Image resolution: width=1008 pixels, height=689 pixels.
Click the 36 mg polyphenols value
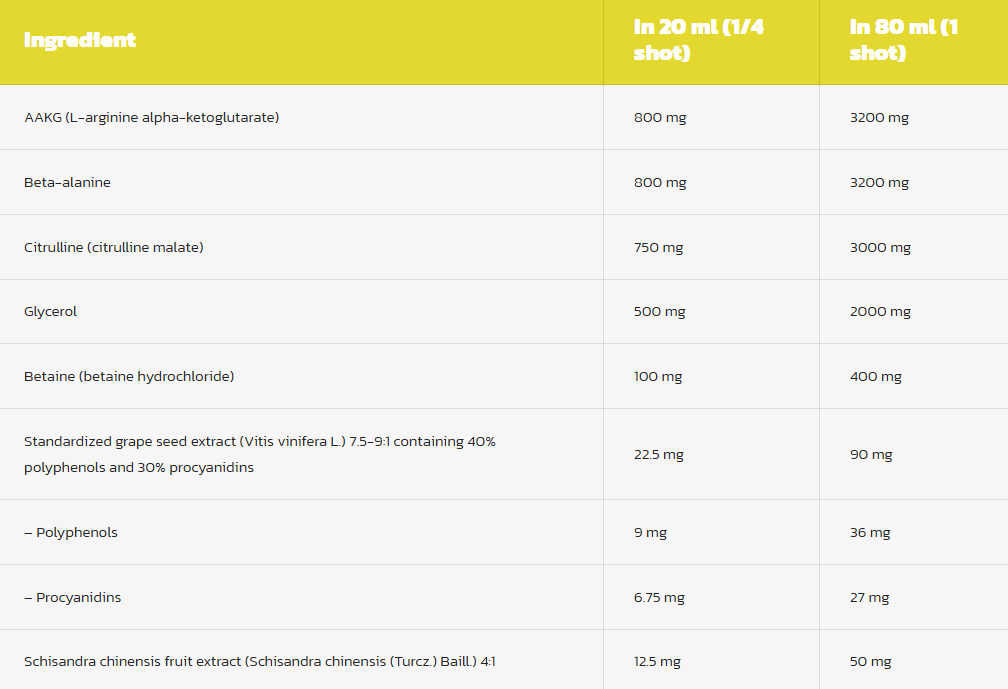pos(870,532)
